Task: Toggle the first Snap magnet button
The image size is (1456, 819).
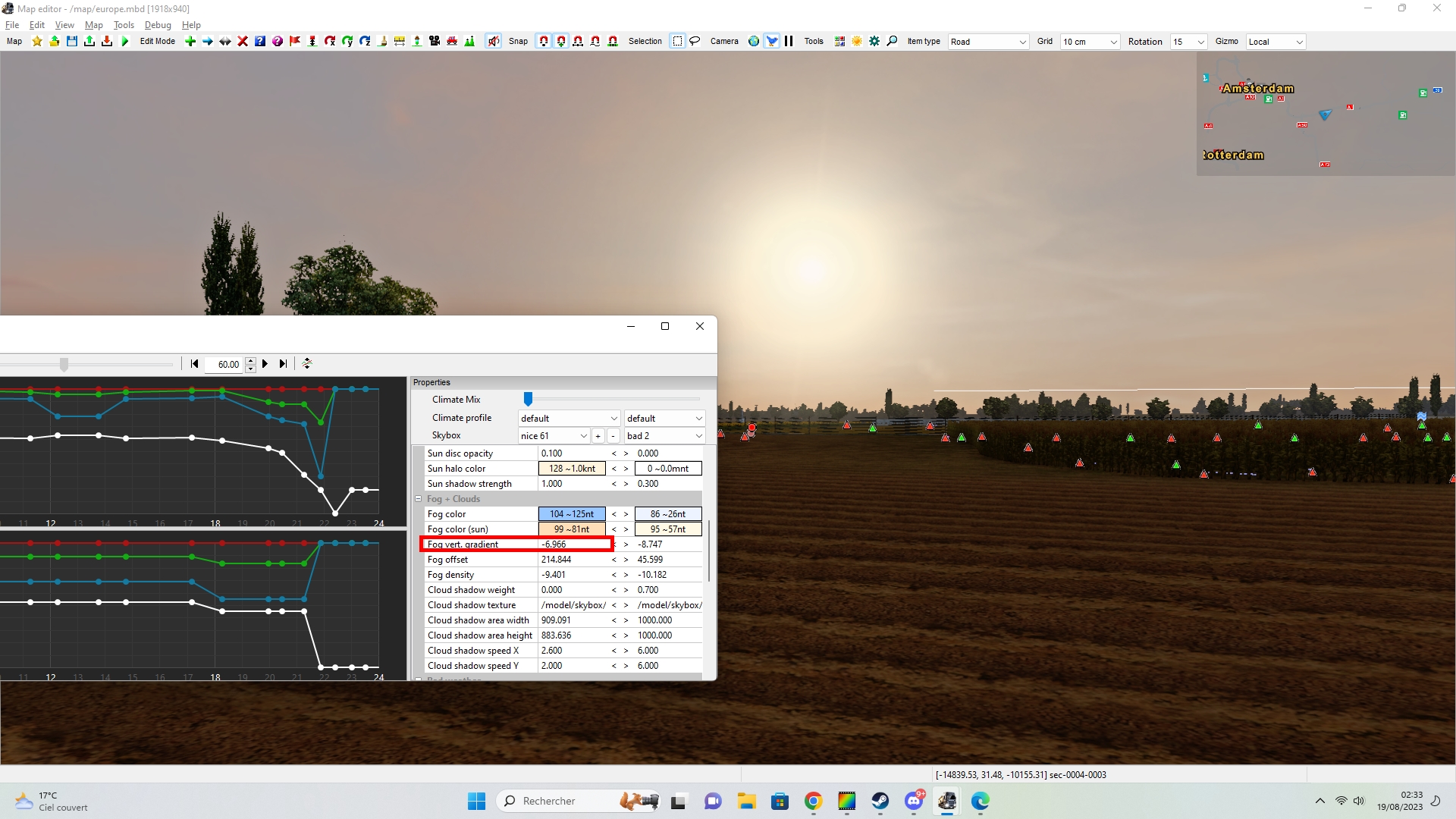Action: point(544,42)
